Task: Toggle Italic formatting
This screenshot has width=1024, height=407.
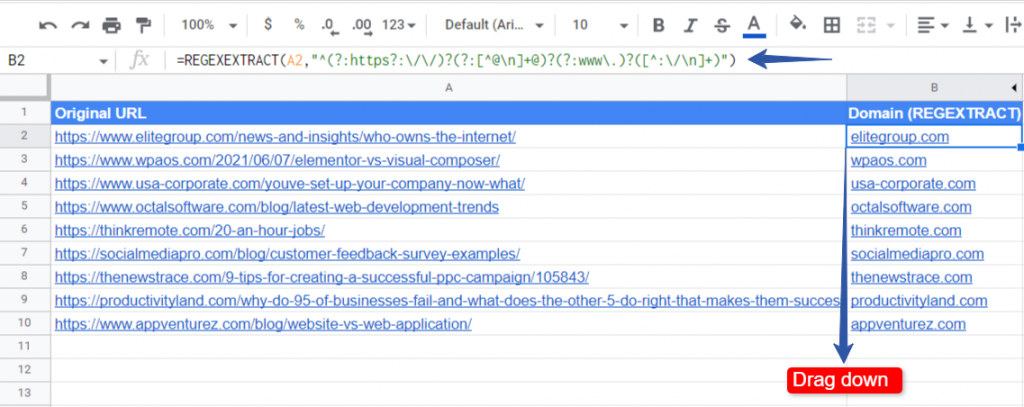Action: tap(690, 25)
